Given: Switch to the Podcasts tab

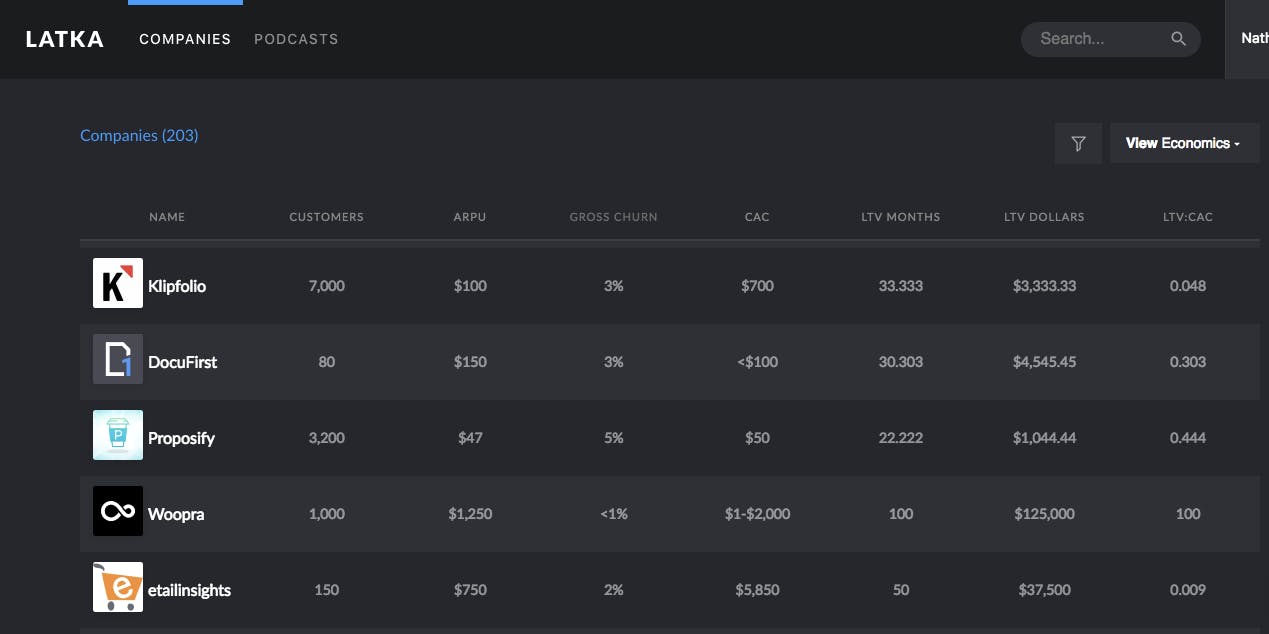Looking at the screenshot, I should [x=296, y=39].
